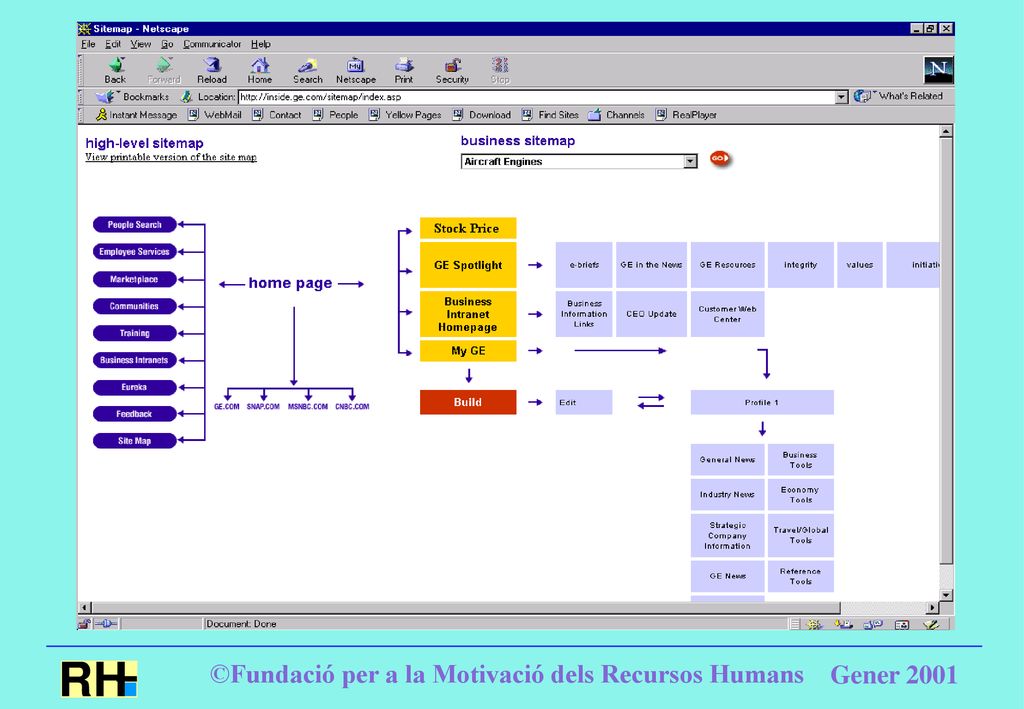Screen dimensions: 1024x709
Task: Open the e-briefs box
Action: pos(584,265)
